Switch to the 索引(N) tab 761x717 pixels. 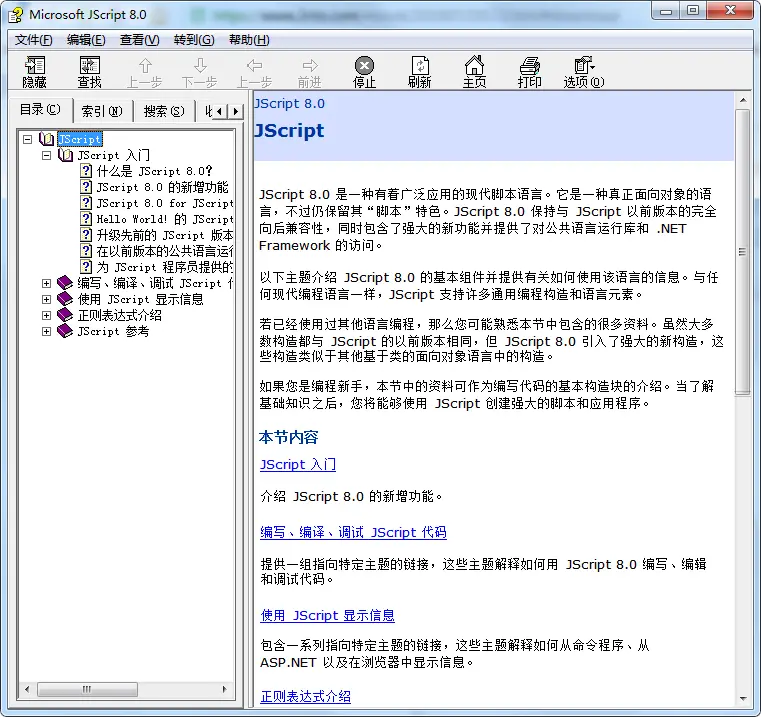coord(101,111)
